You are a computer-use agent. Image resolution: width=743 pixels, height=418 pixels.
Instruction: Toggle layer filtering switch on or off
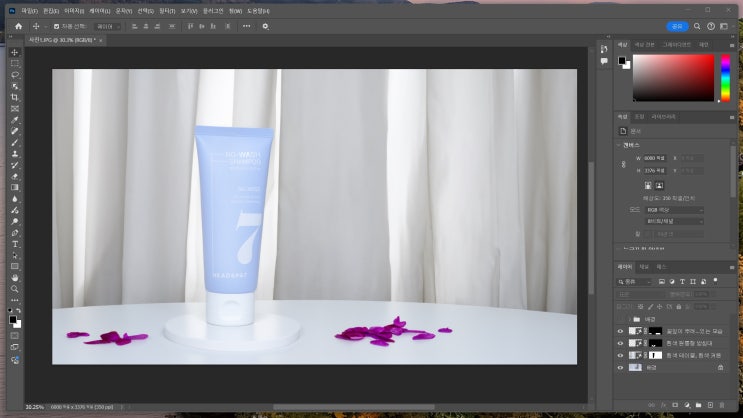[x=716, y=281]
